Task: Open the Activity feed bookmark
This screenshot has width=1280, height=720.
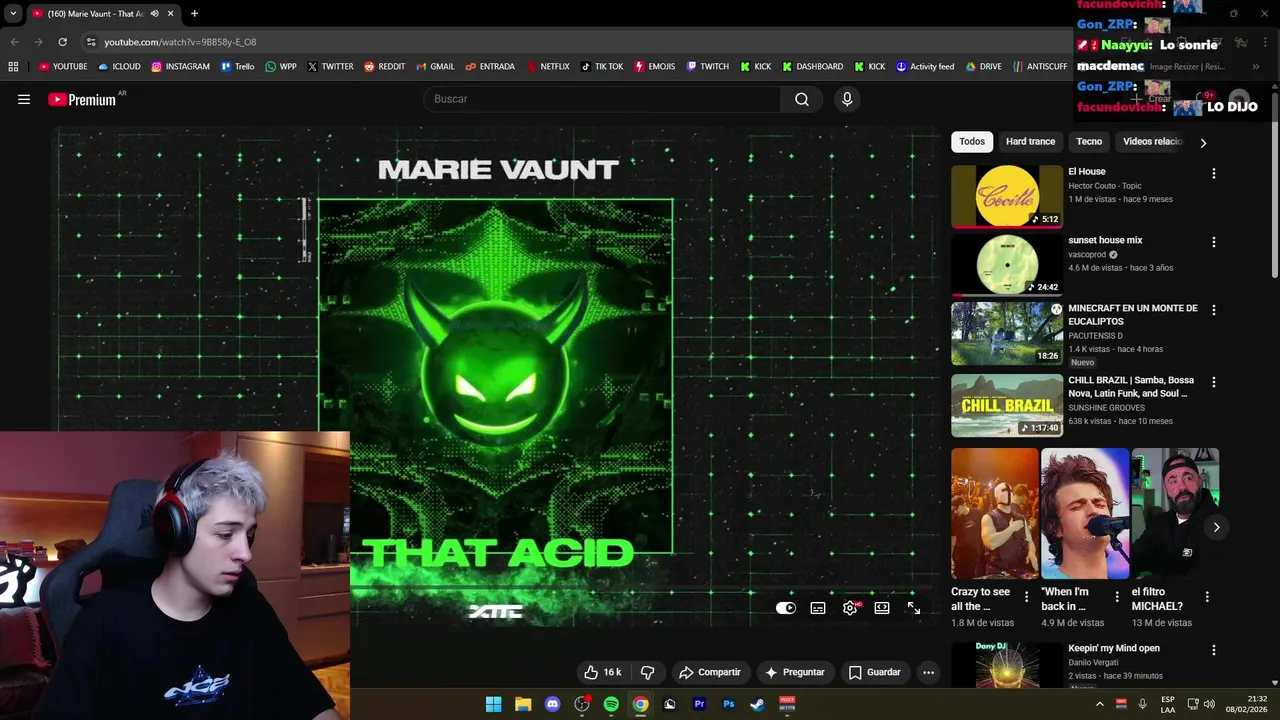Action: click(925, 67)
